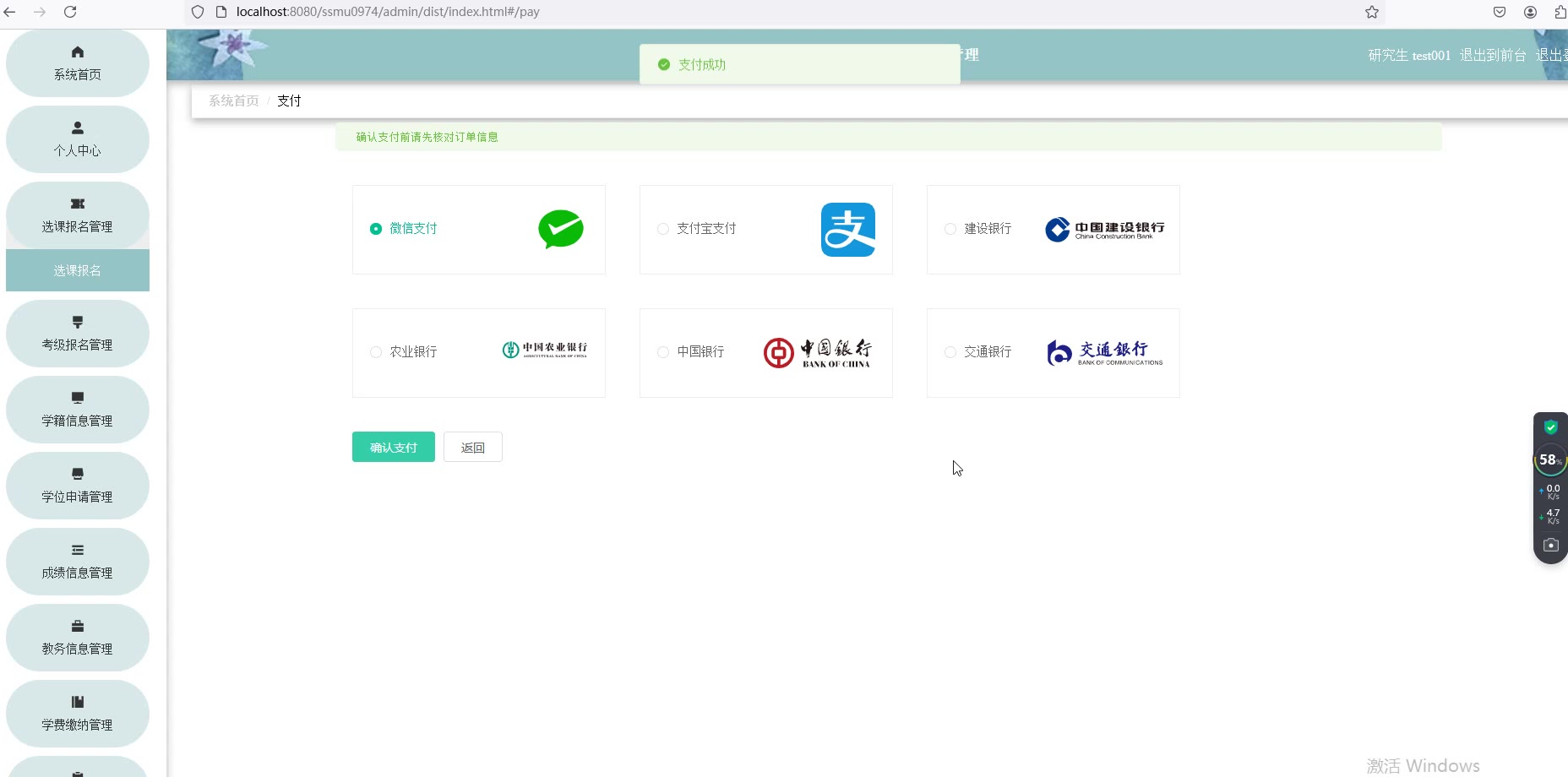This screenshot has width=1568, height=777.
Task: Click the 支付宝支付 label text
Action: [706, 228]
